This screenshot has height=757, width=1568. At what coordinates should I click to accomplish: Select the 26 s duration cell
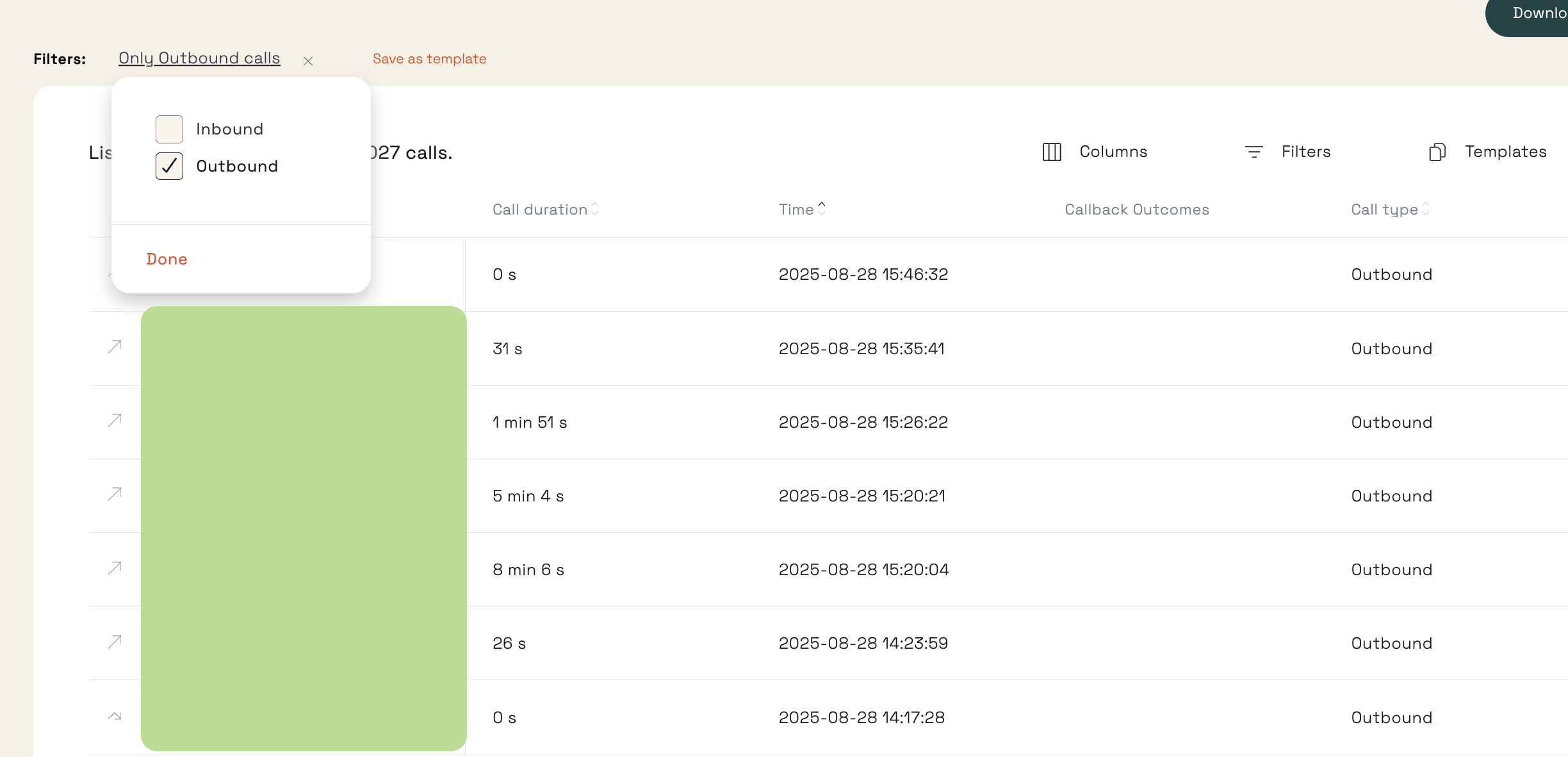click(509, 644)
